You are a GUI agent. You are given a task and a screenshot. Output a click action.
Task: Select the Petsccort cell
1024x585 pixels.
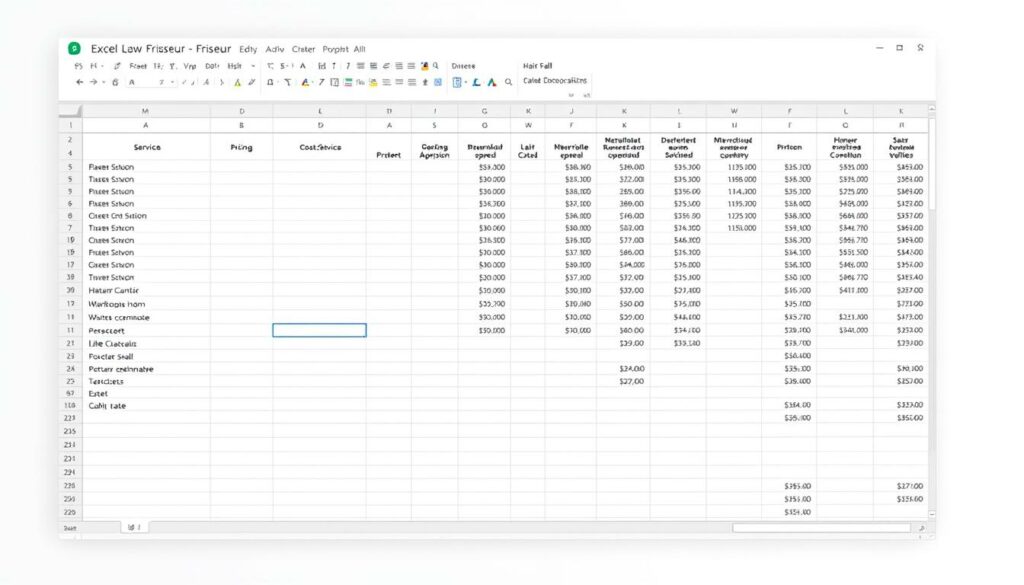tap(146, 330)
